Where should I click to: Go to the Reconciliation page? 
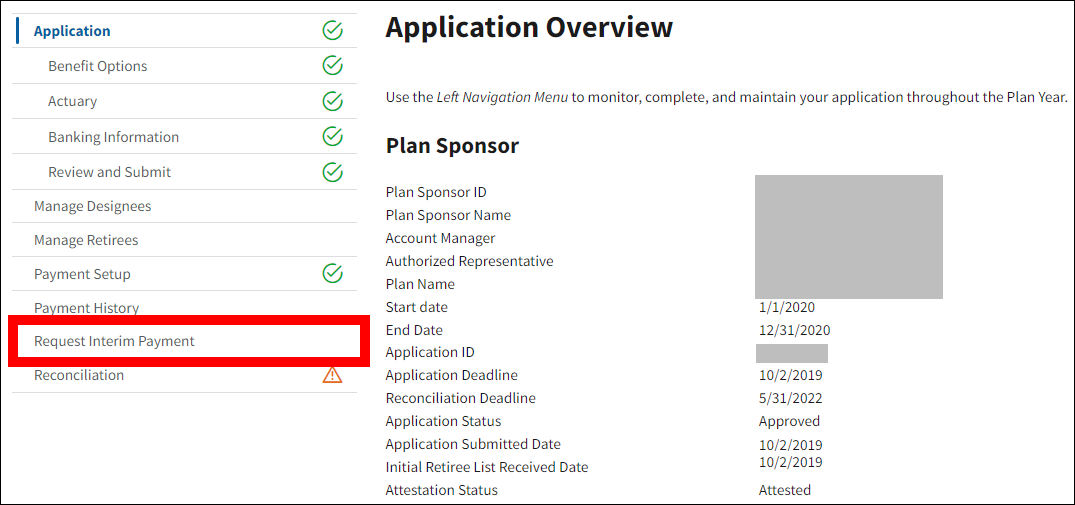pos(79,375)
